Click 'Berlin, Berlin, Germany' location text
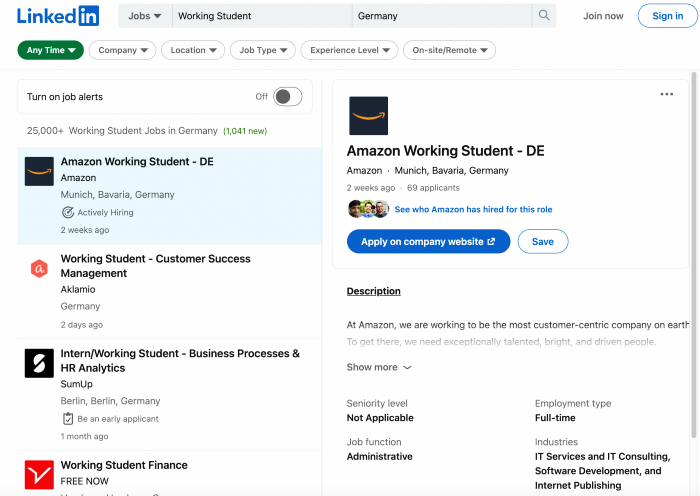Viewport: 700px width, 496px height. (110, 401)
